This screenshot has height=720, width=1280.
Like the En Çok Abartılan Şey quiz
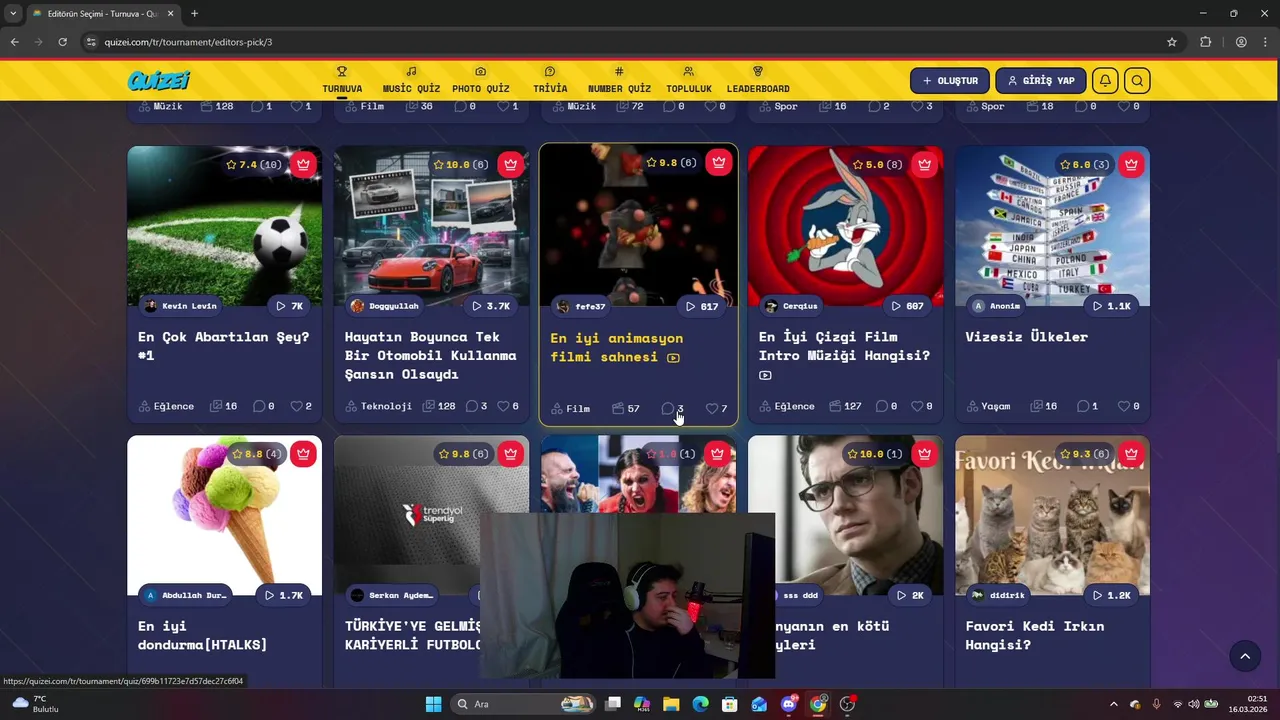pos(297,406)
